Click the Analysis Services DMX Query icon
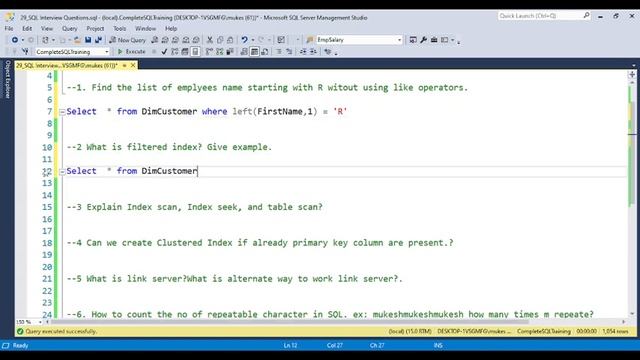This screenshot has height=360, width=640. pos(175,40)
